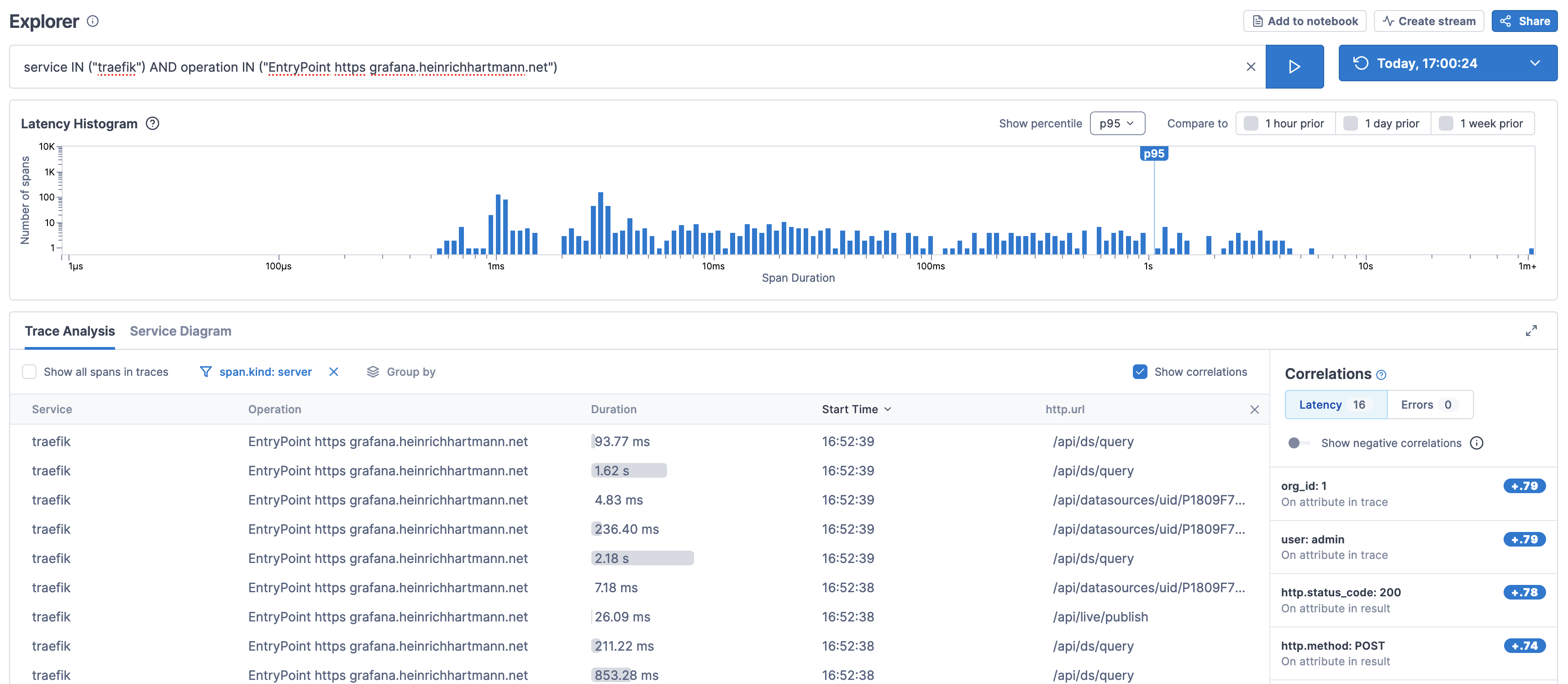This screenshot has width=1568, height=684.
Task: Open the trace with duration 236.40 ms
Action: click(x=639, y=529)
